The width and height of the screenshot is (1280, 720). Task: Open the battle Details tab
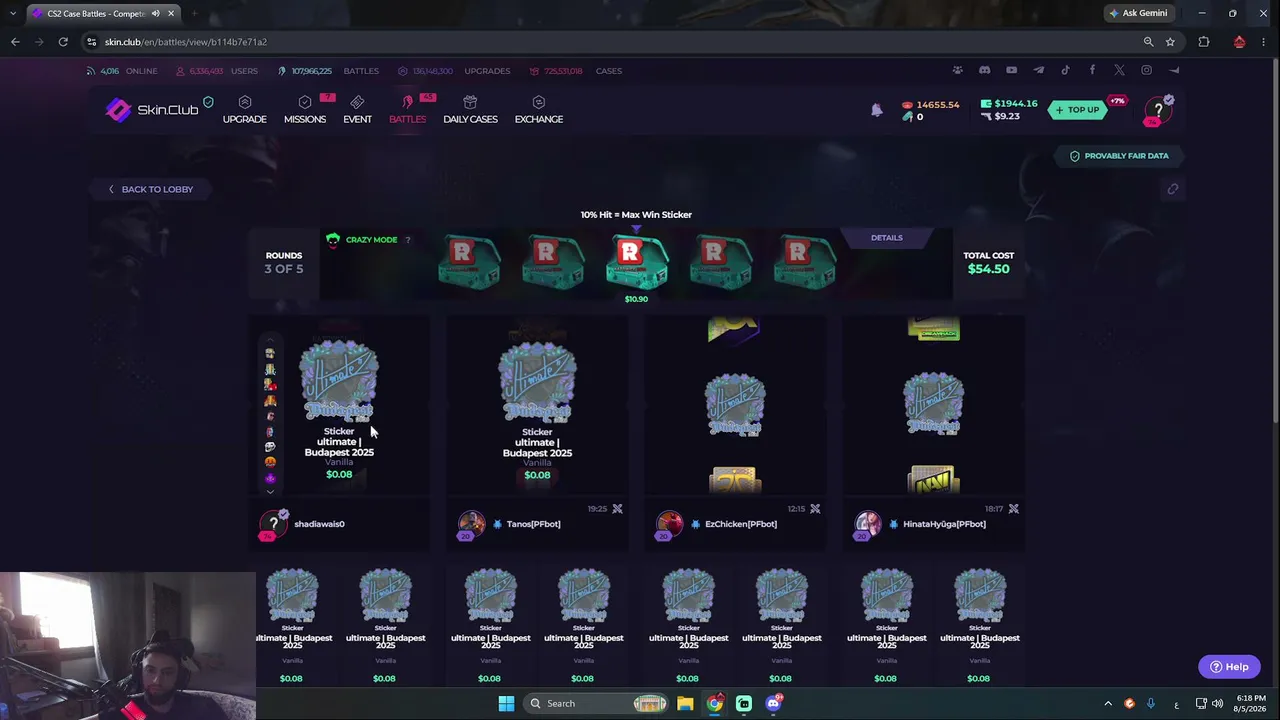886,238
